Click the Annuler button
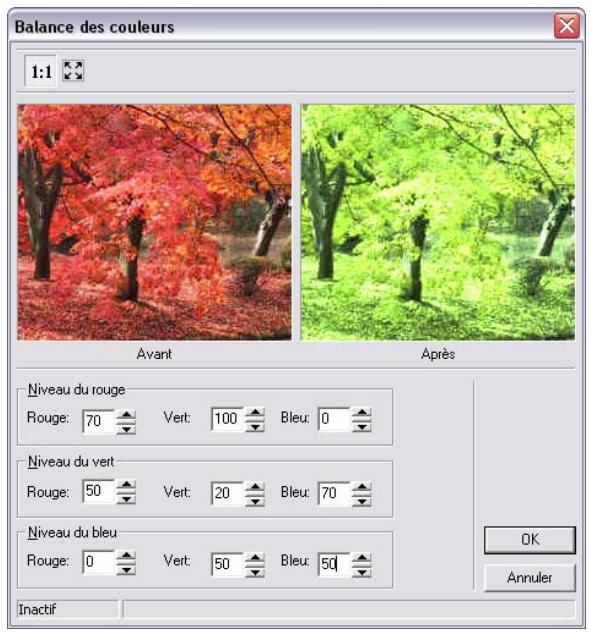 pyautogui.click(x=530, y=578)
